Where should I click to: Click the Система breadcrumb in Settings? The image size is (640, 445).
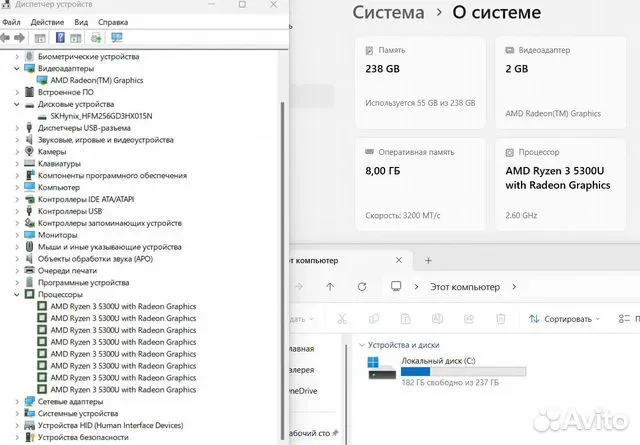click(389, 12)
